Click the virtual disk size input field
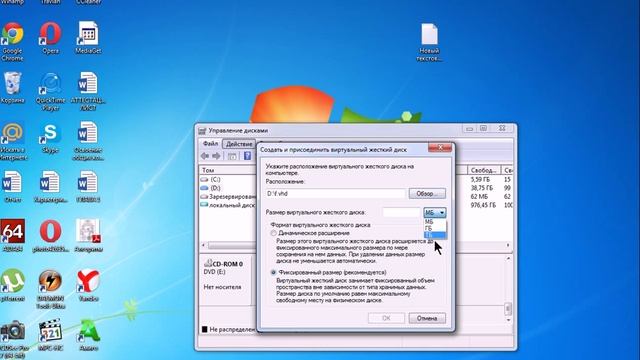The height and width of the screenshot is (360, 640). pyautogui.click(x=401, y=213)
